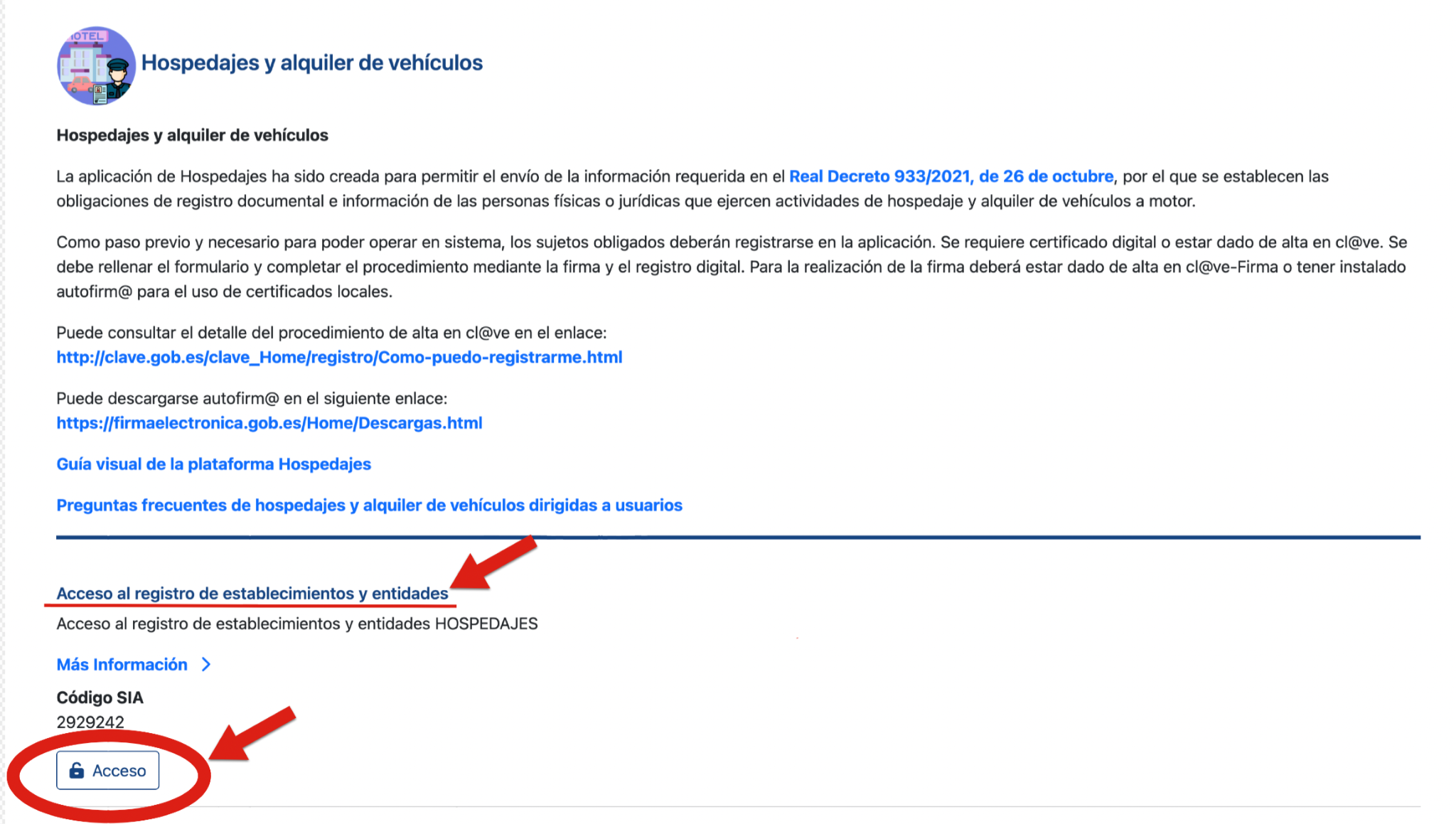Open the clave.gob.es registration help link
The width and height of the screenshot is (1456, 824).
(339, 357)
